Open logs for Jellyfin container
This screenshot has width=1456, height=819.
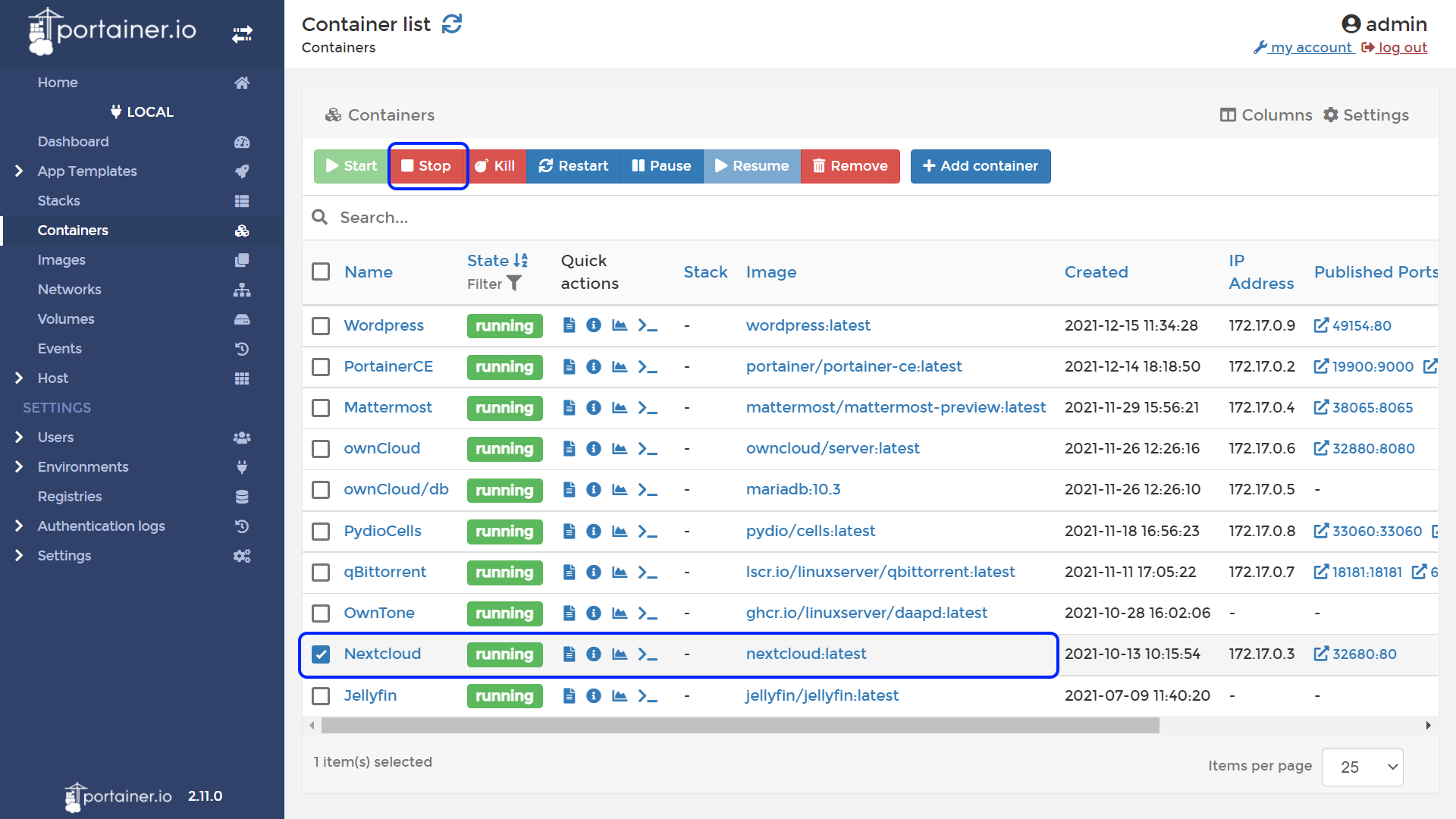pyautogui.click(x=570, y=695)
